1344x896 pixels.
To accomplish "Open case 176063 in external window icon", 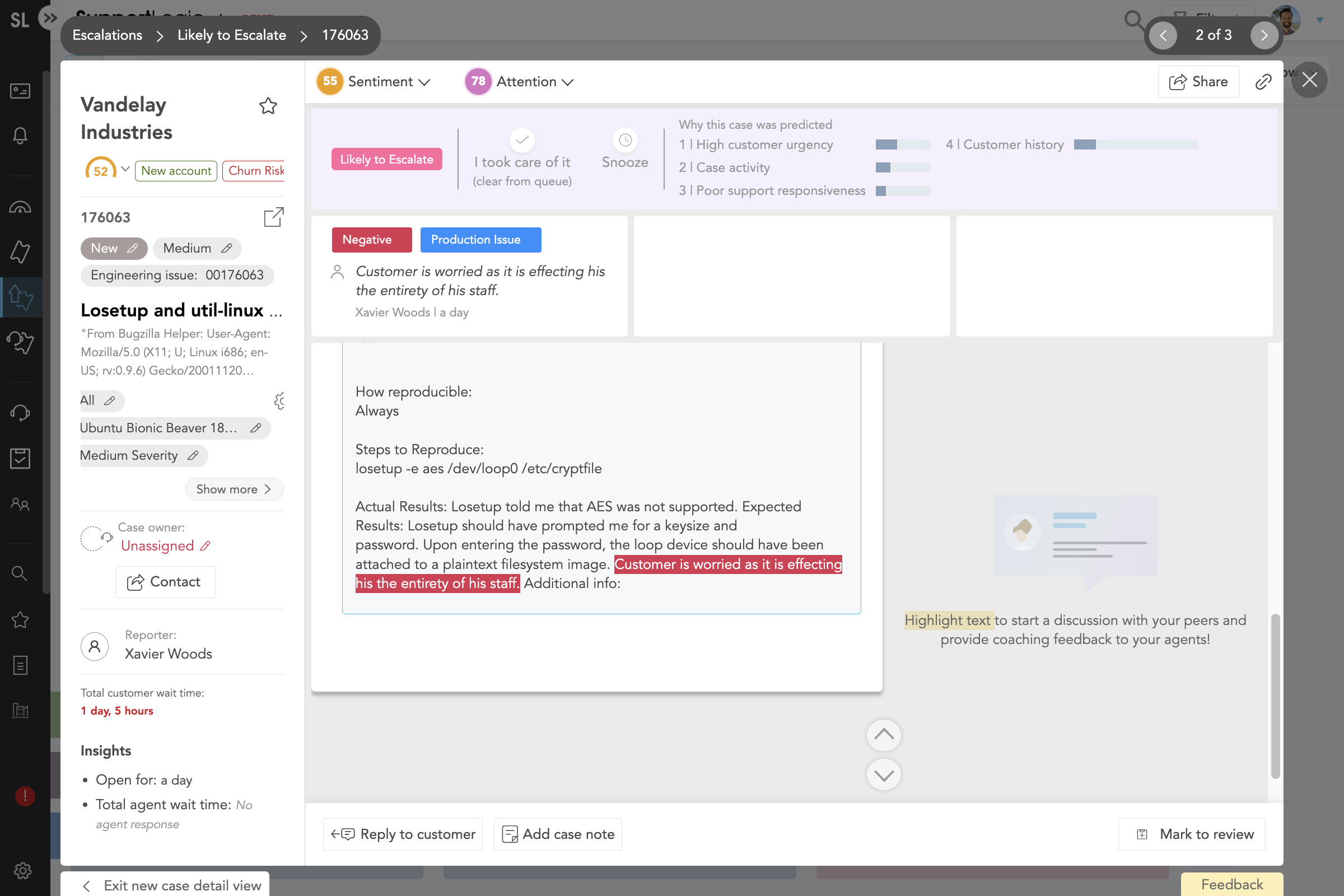I will click(274, 217).
